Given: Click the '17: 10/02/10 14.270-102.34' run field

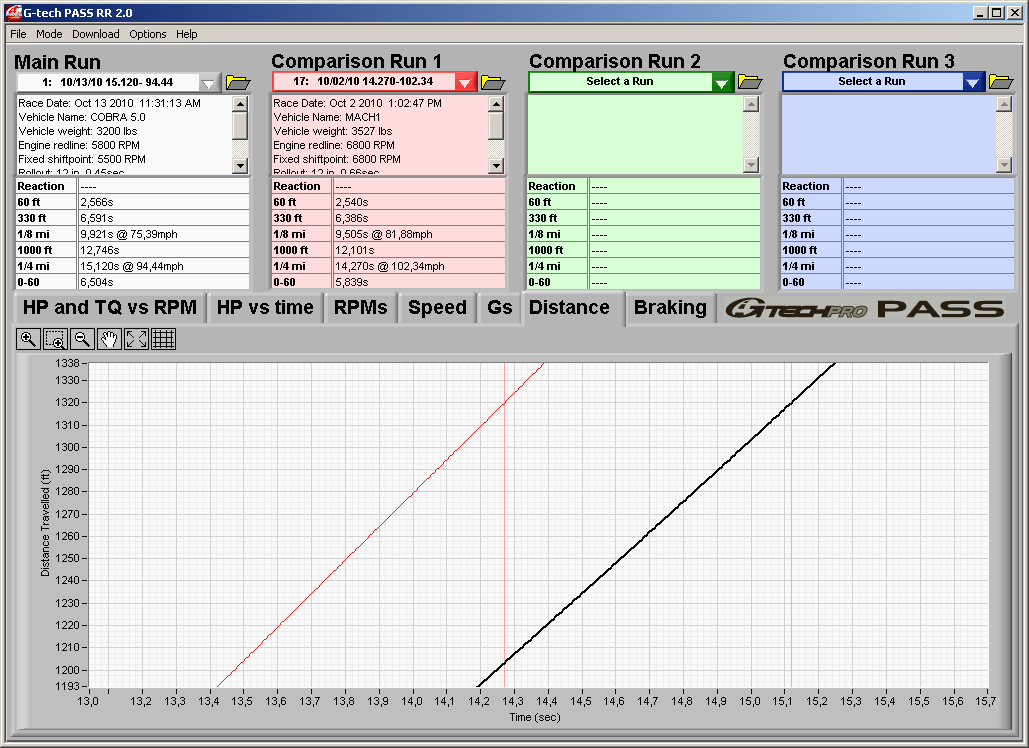Looking at the screenshot, I should pos(364,81).
